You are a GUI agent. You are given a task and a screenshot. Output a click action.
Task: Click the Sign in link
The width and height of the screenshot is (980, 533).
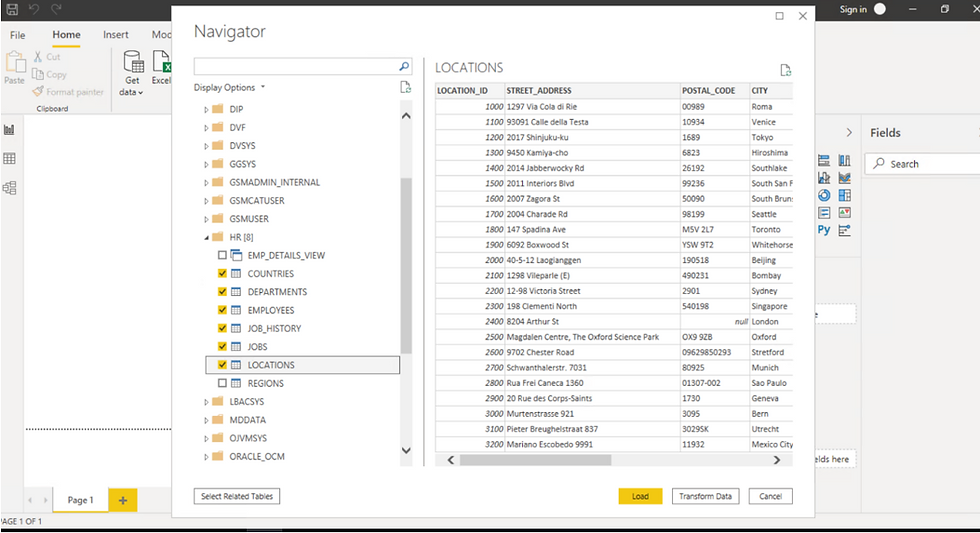click(853, 9)
